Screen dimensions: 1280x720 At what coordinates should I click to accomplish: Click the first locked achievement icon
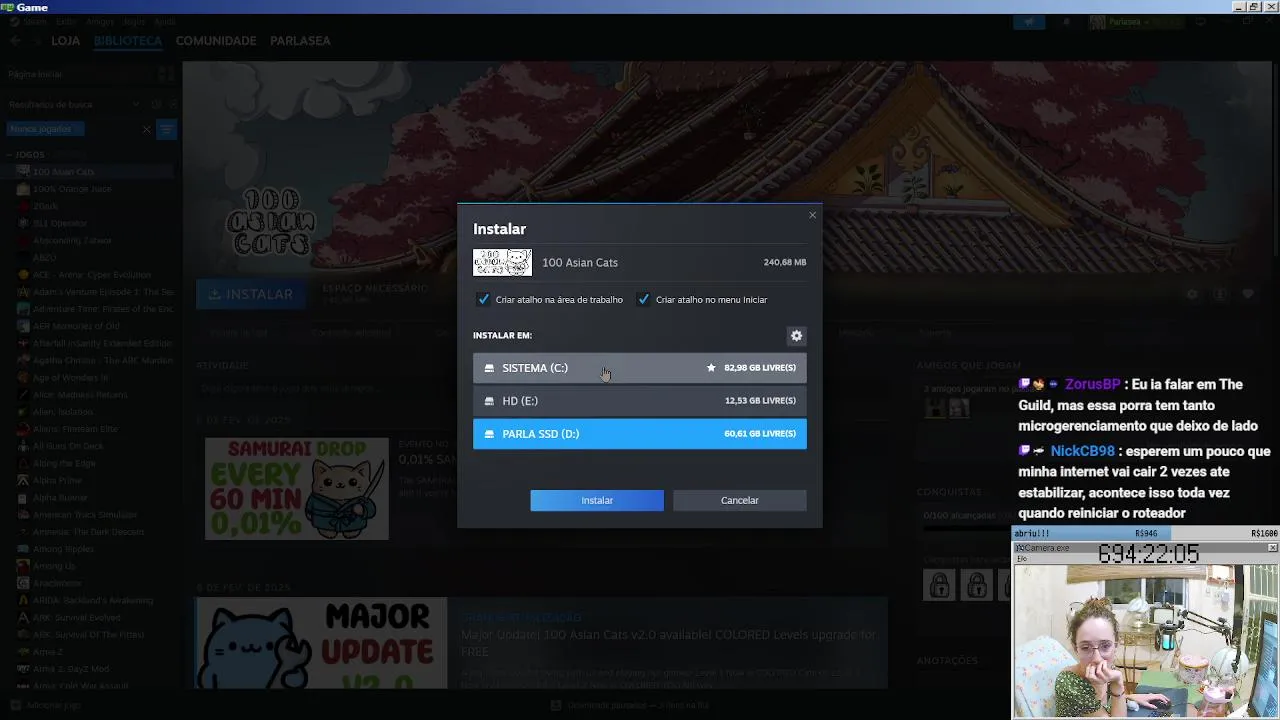(939, 585)
